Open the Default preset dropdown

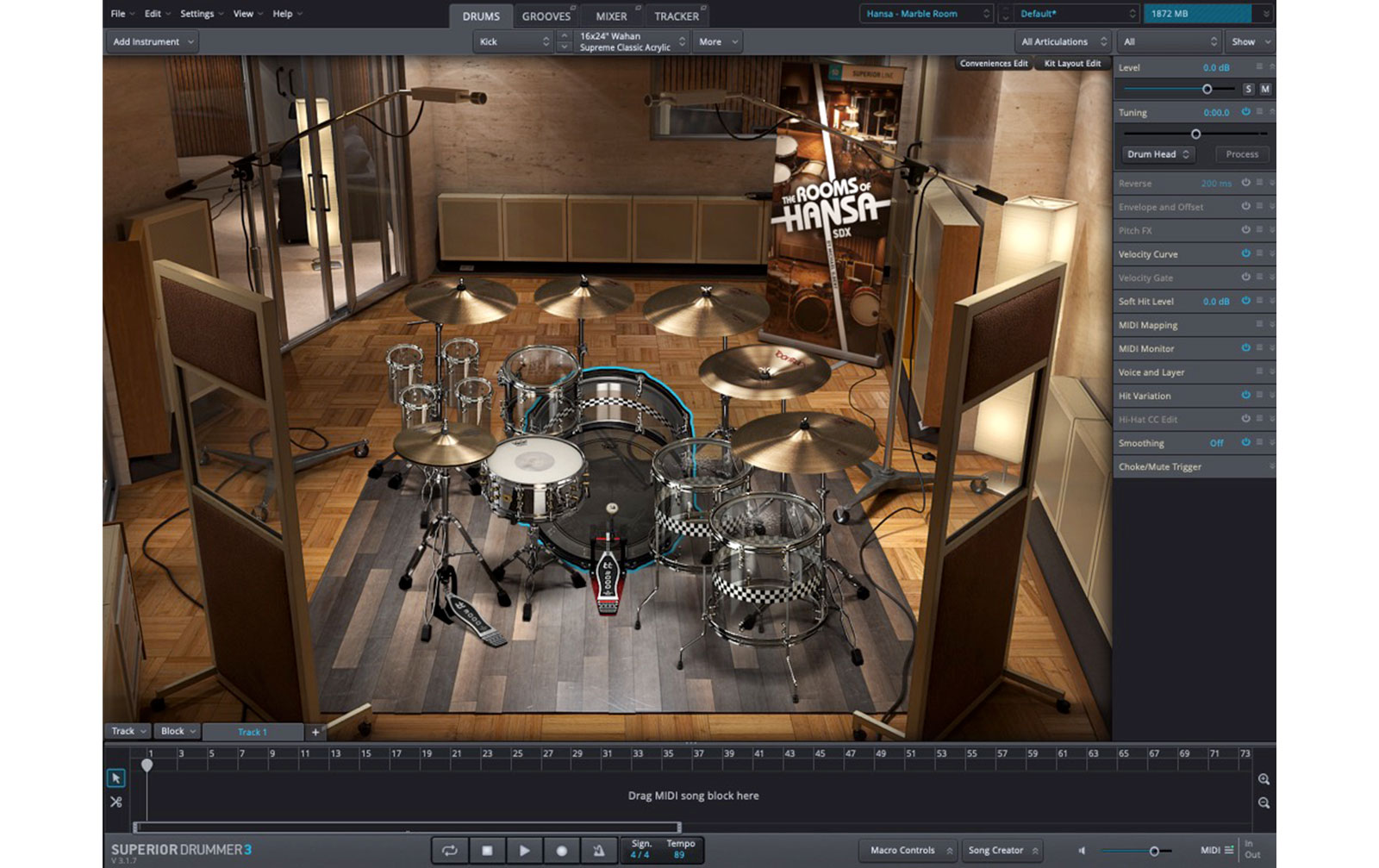(1077, 14)
